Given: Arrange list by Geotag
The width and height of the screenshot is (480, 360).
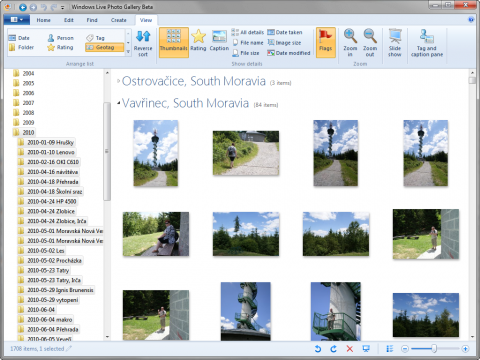Looking at the screenshot, I should click(104, 47).
